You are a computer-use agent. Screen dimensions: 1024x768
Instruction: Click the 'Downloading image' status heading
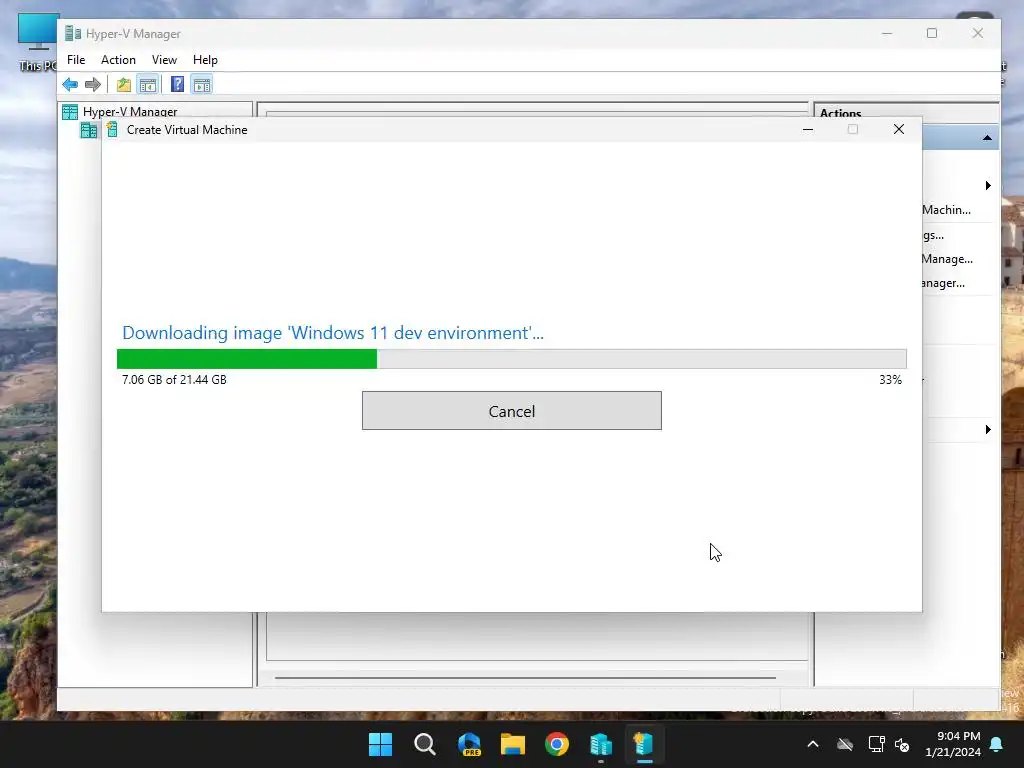[x=332, y=333]
